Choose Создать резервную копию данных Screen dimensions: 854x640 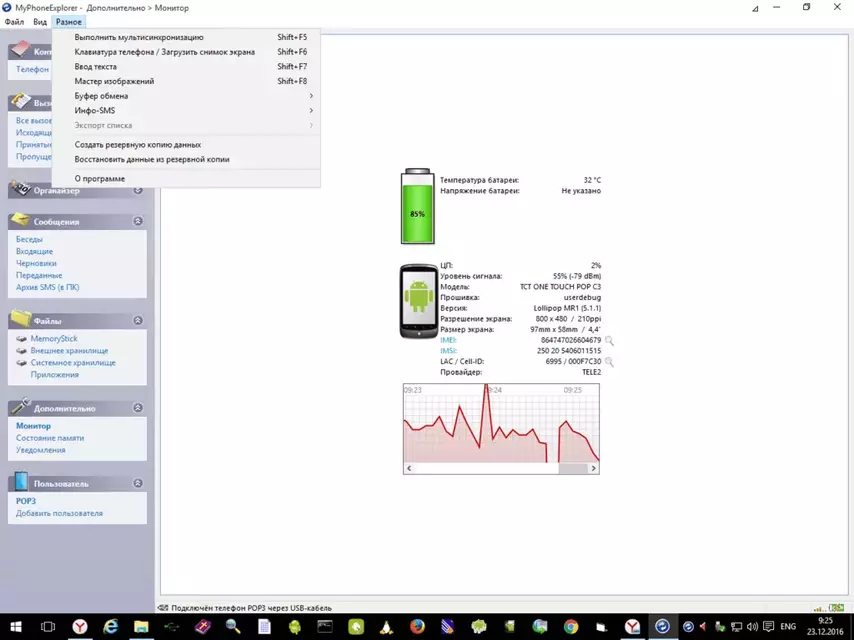(186, 145)
